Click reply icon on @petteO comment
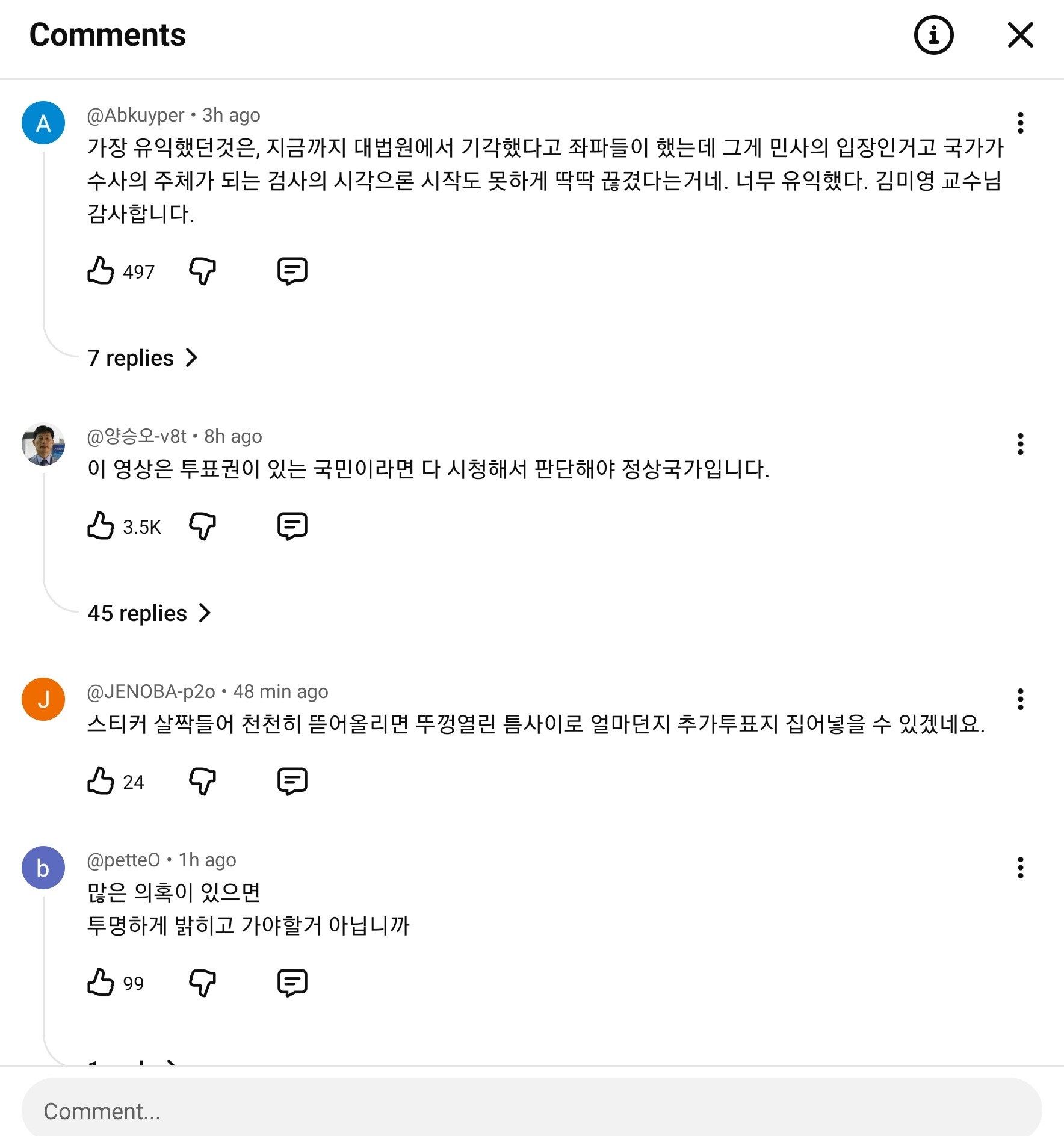Image resolution: width=1064 pixels, height=1136 pixels. click(292, 983)
